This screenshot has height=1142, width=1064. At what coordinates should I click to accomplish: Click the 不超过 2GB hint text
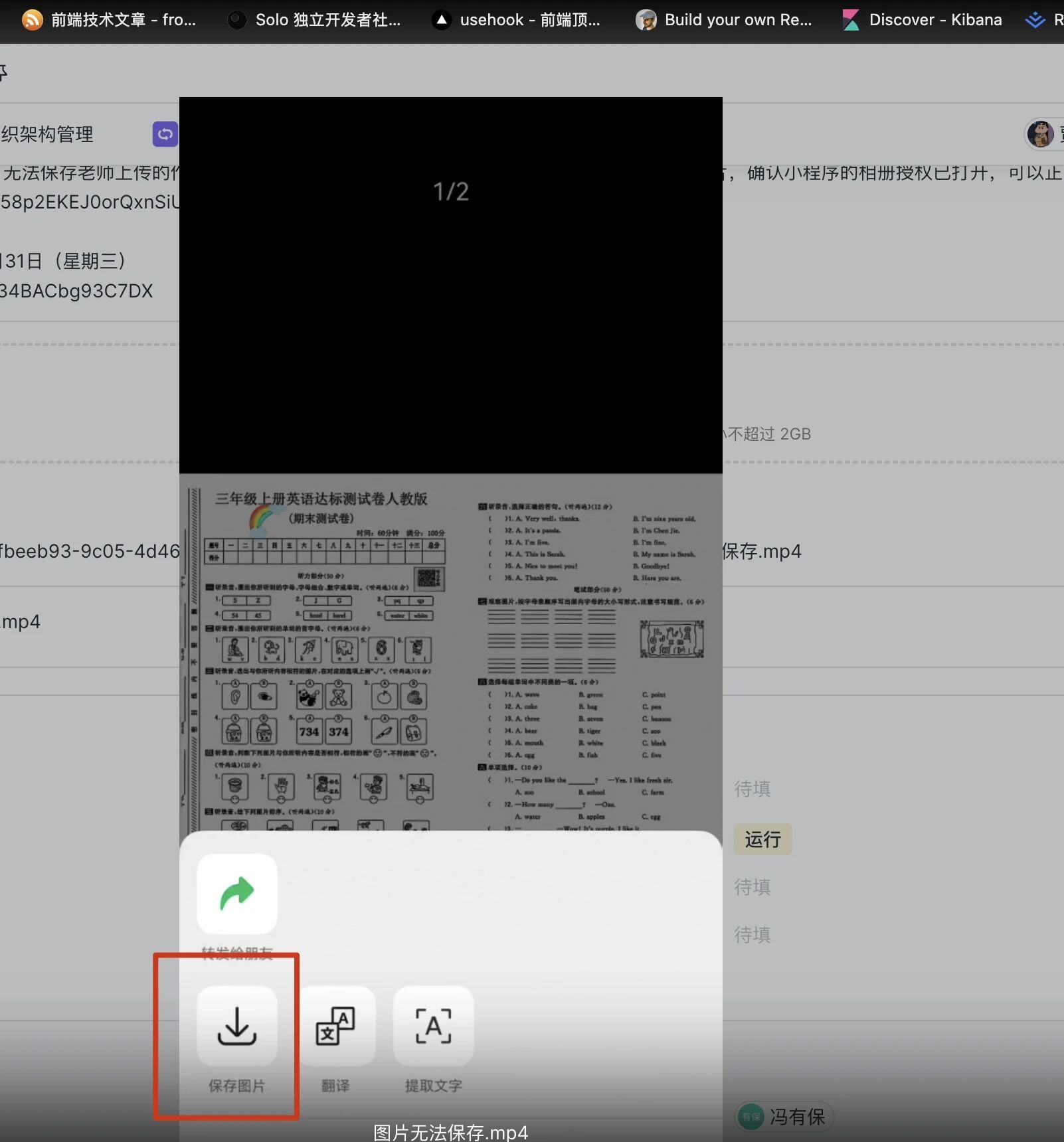point(770,434)
